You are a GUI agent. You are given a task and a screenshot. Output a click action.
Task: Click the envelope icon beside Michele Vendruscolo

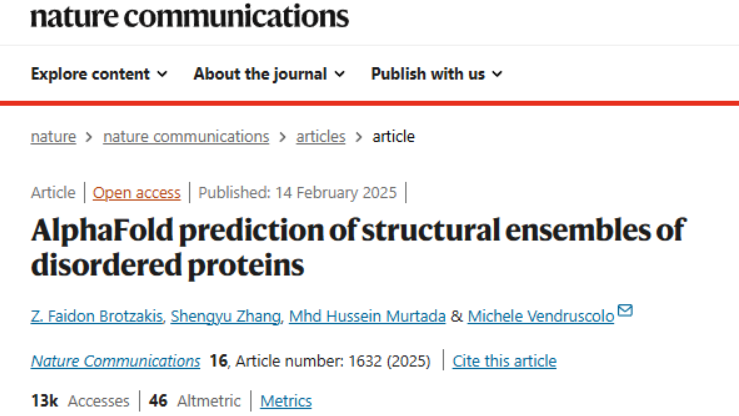pos(625,311)
